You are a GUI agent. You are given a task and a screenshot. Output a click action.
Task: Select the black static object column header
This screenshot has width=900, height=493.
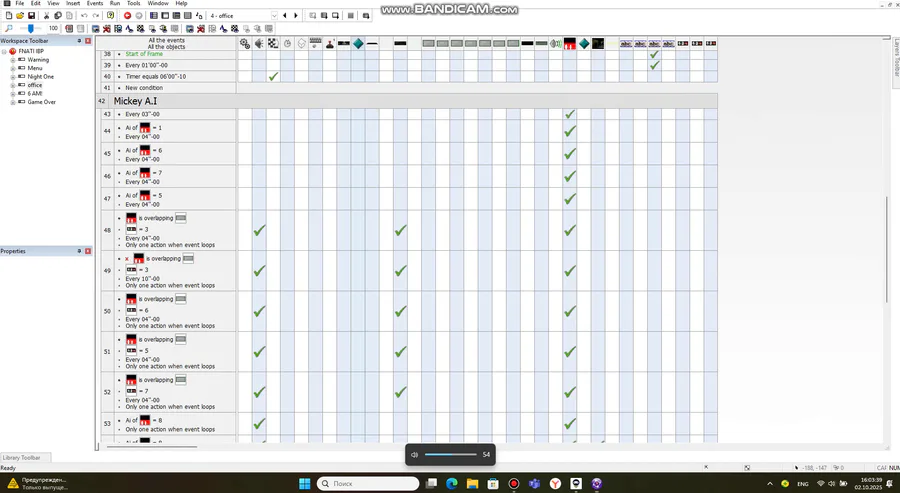pos(598,43)
